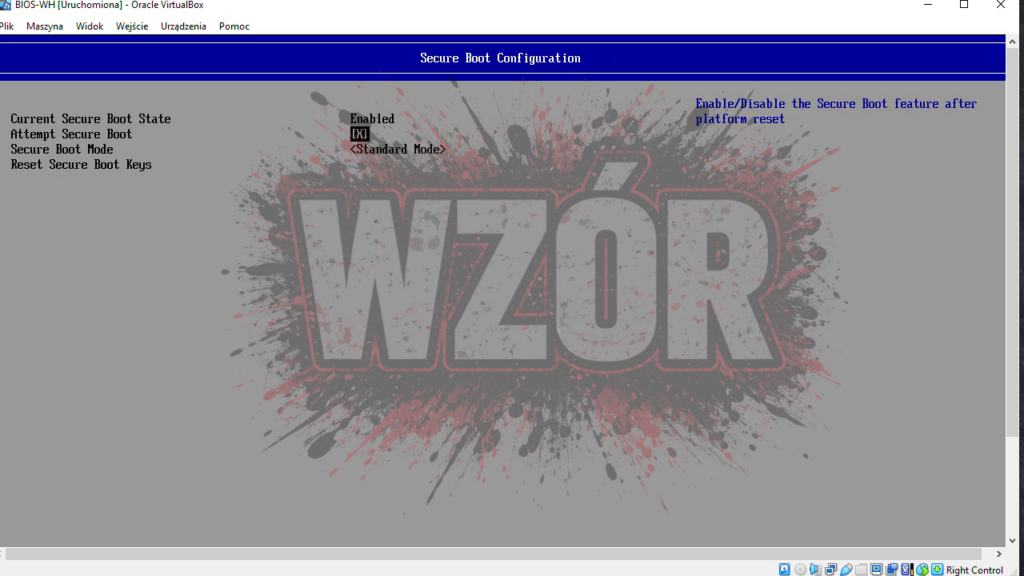Screen dimensions: 1024x576
Task: Click the hard disk activity status icon
Action: tap(784, 569)
